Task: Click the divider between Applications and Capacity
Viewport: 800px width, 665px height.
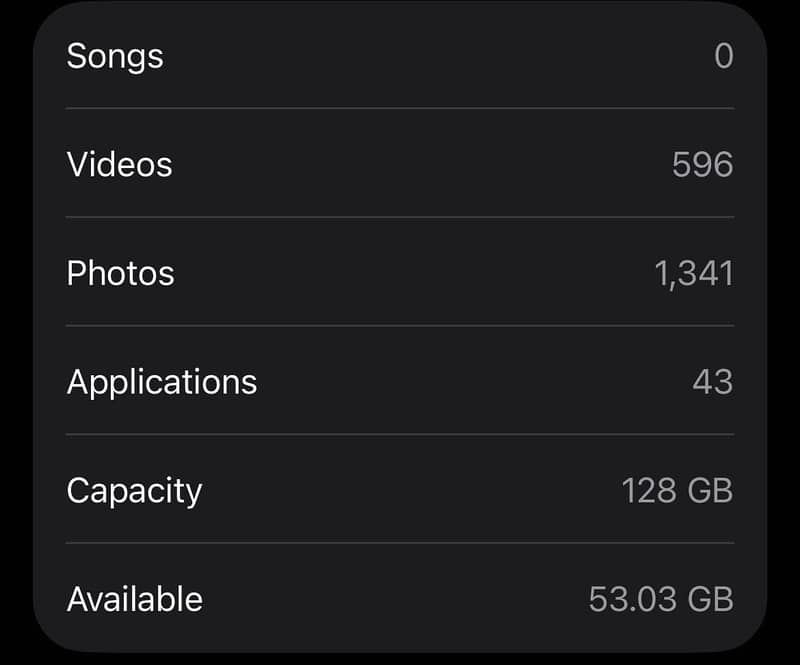Action: [x=400, y=434]
